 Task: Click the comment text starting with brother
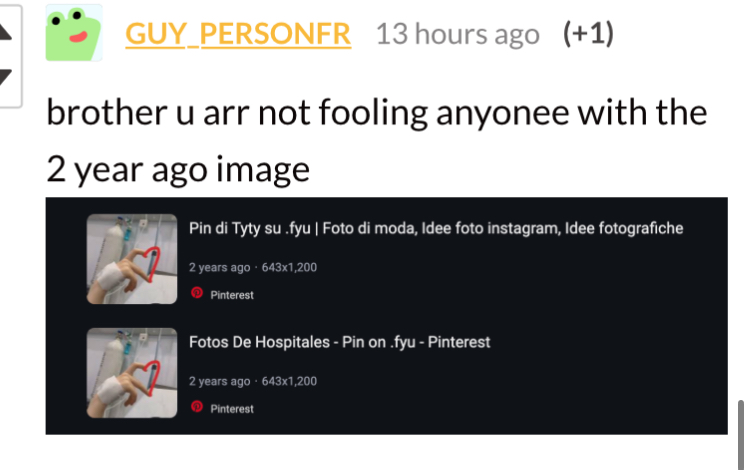[x=376, y=141]
